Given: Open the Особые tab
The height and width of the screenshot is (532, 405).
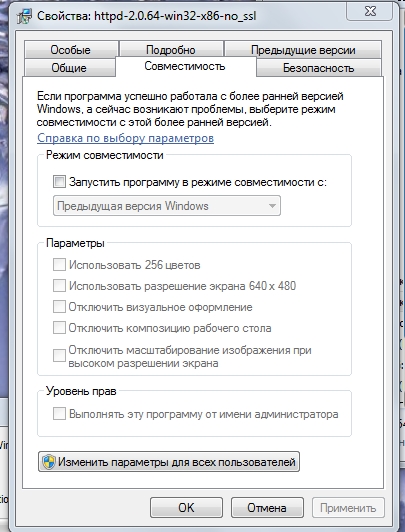Looking at the screenshot, I should 71,50.
